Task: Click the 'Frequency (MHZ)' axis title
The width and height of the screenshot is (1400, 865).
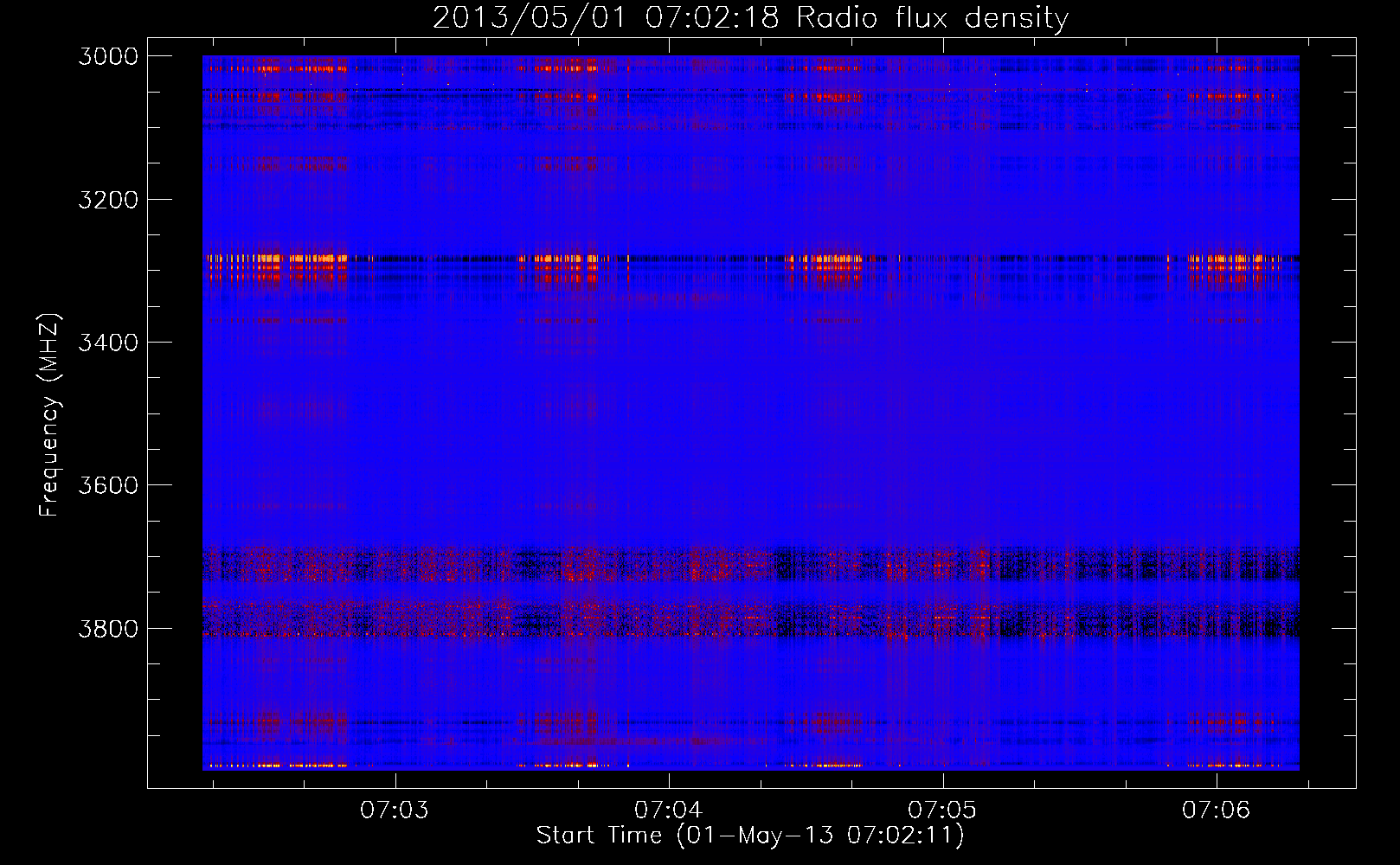Action: pyautogui.click(x=50, y=415)
